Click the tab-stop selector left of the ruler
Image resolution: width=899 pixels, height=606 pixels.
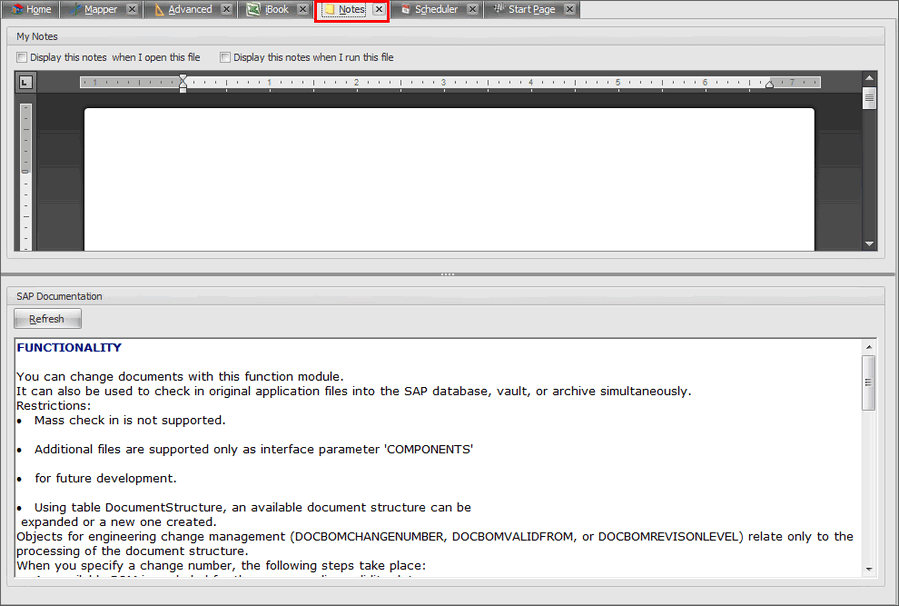tap(24, 82)
